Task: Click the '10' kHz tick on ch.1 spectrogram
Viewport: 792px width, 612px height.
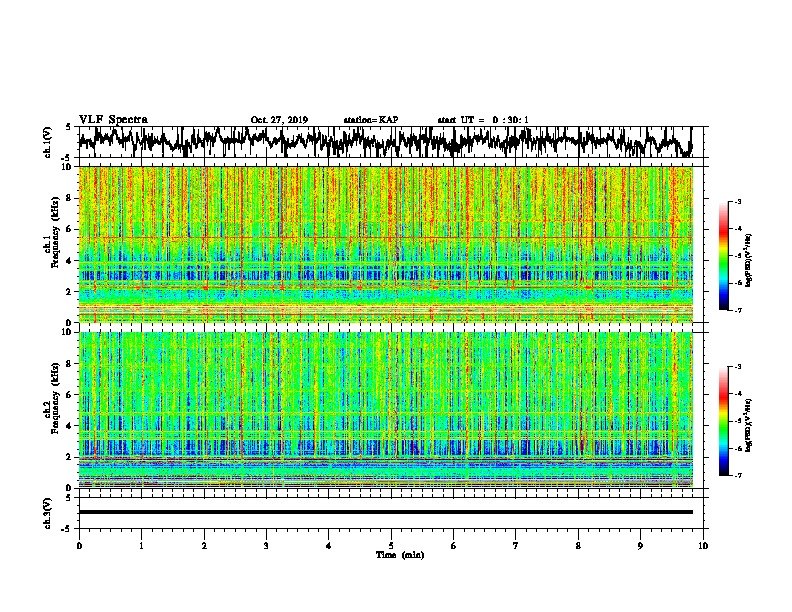Action: (x=67, y=167)
